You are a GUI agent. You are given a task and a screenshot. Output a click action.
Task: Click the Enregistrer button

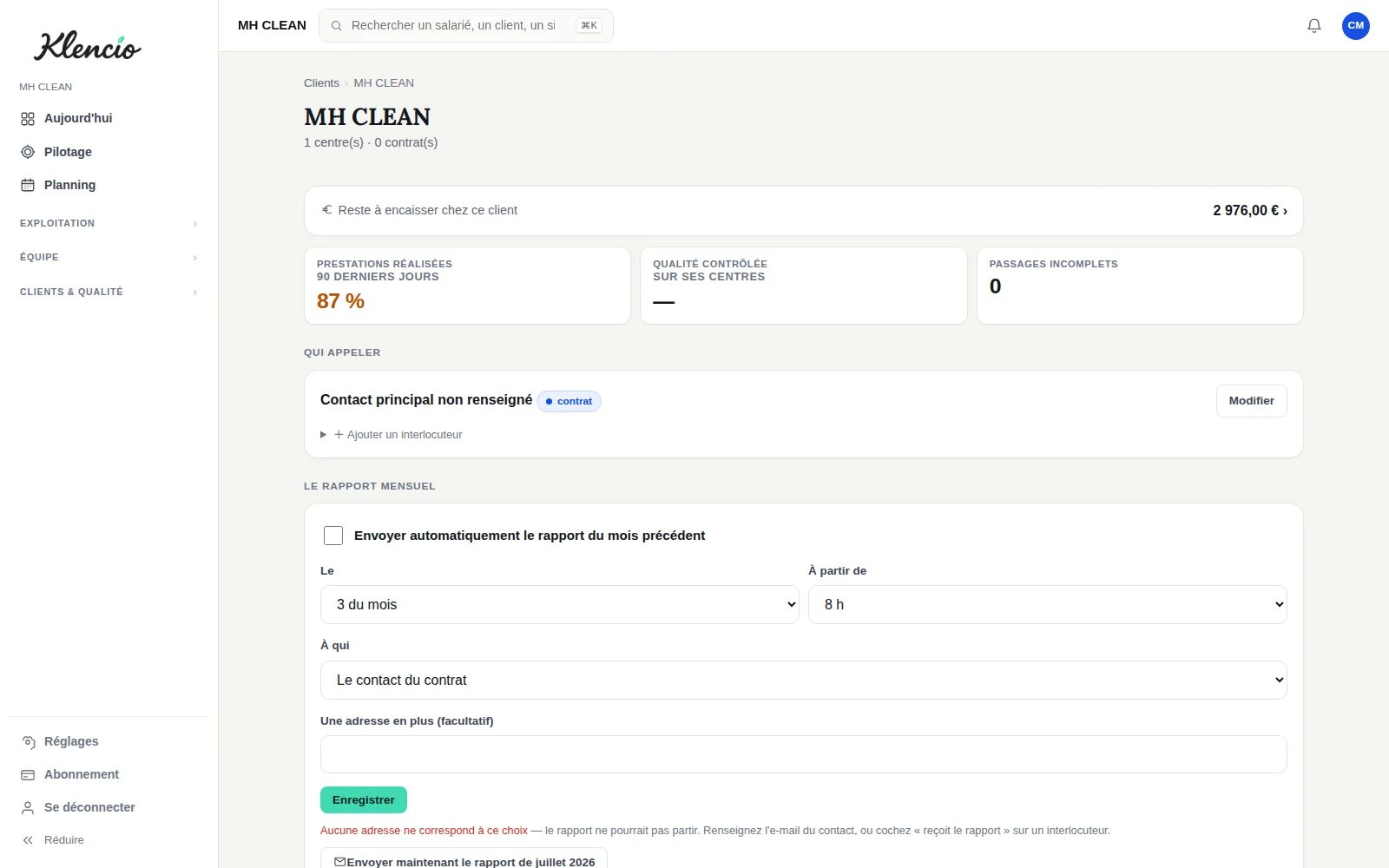pos(364,800)
